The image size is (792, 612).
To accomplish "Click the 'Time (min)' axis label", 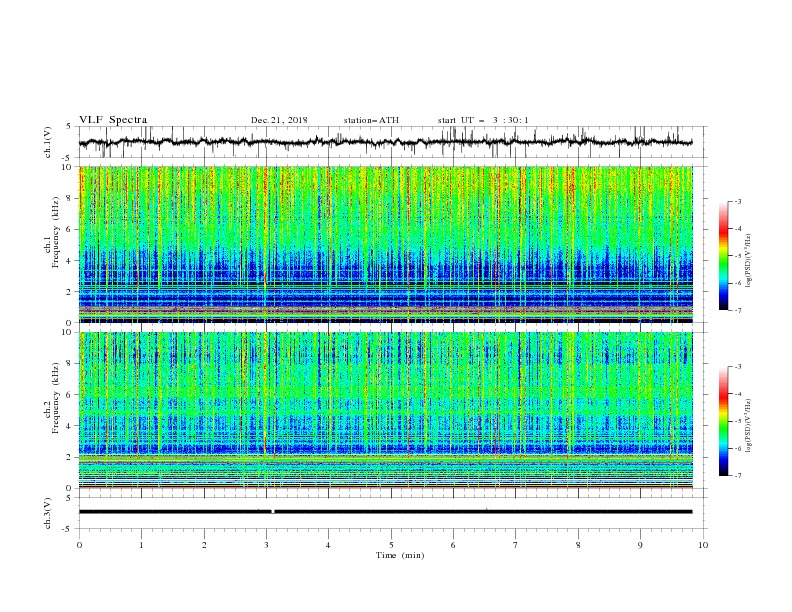I will (400, 555).
